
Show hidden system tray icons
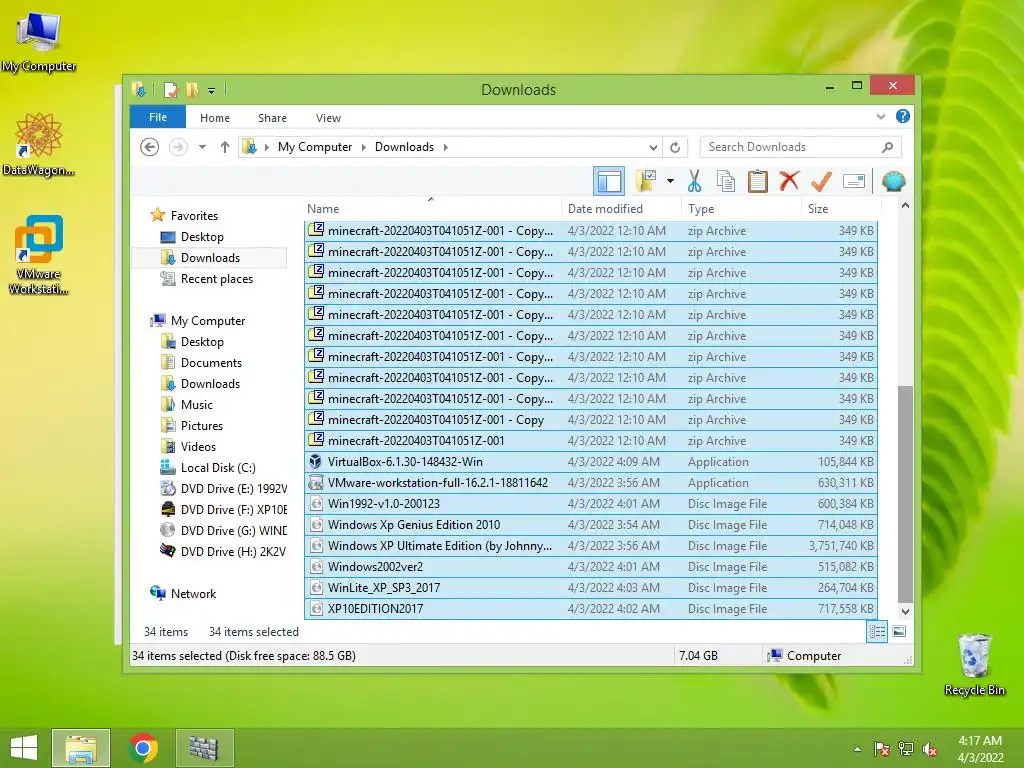tap(857, 749)
